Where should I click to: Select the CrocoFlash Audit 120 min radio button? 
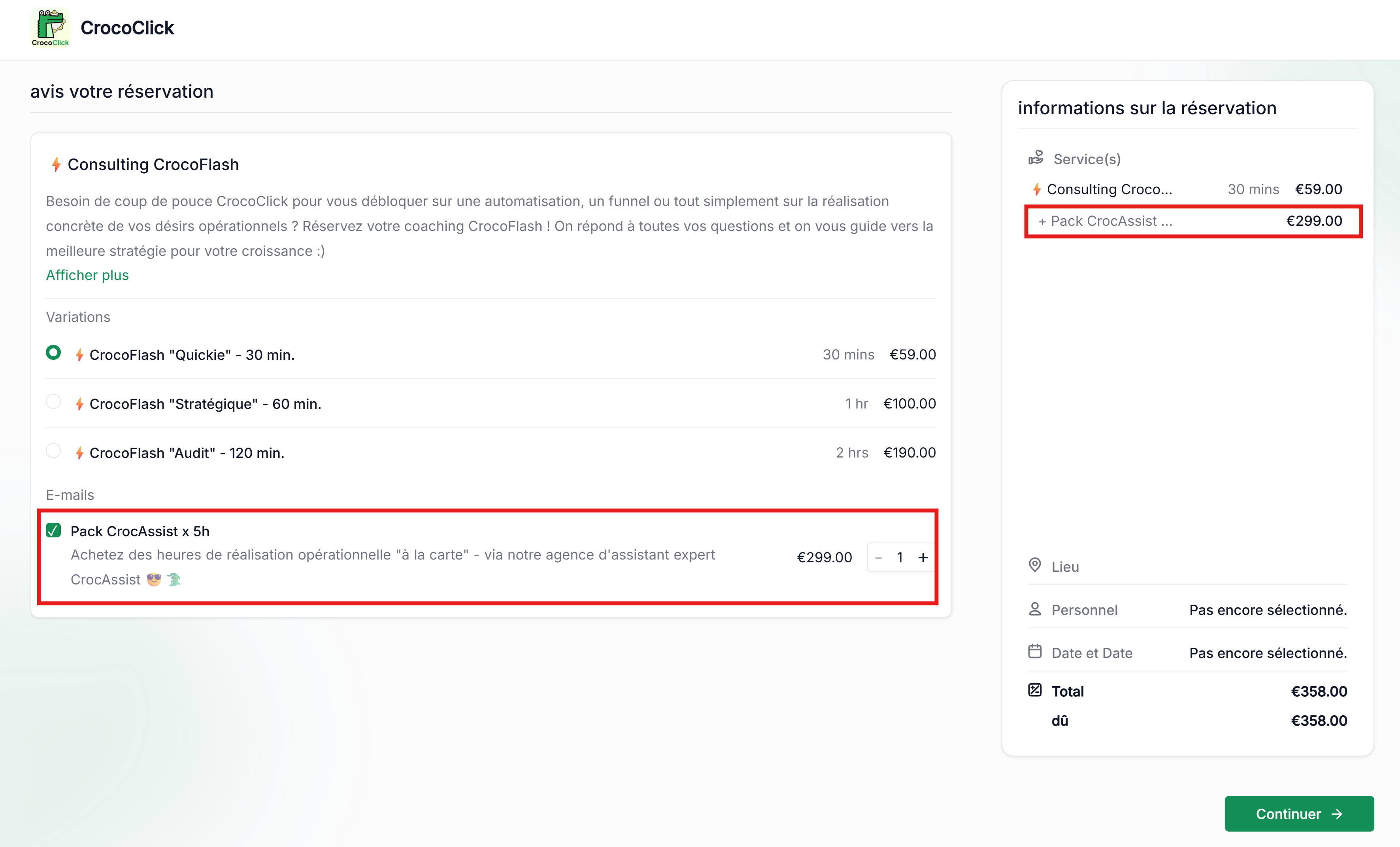click(x=53, y=451)
